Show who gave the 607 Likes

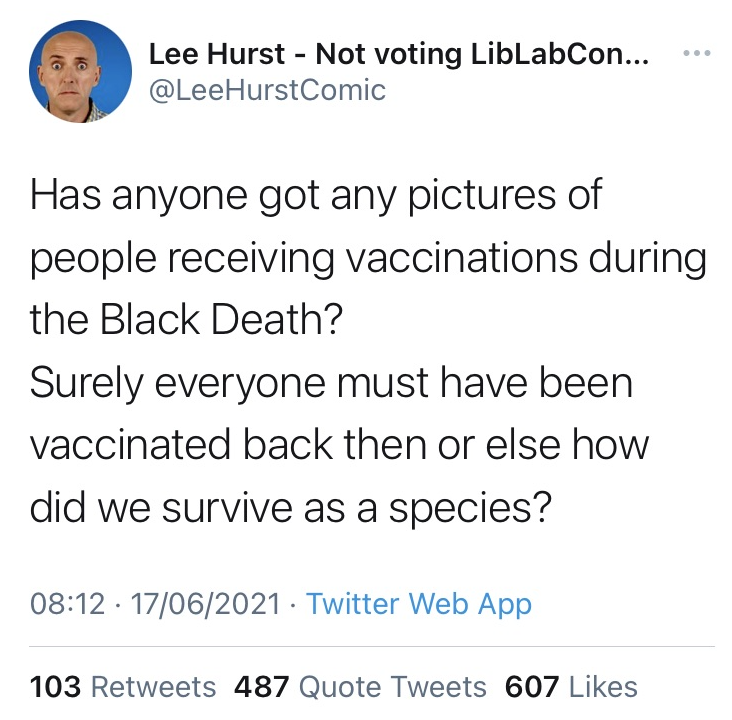[x=571, y=686]
